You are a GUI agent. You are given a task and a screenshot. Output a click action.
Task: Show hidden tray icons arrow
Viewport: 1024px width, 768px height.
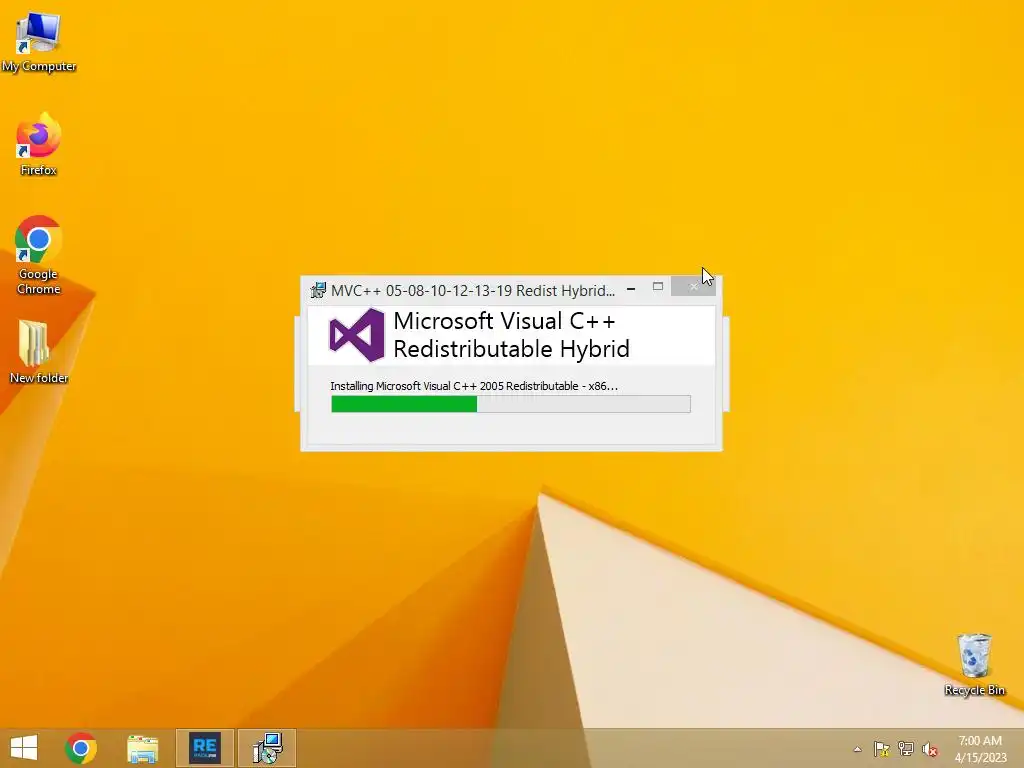(857, 749)
